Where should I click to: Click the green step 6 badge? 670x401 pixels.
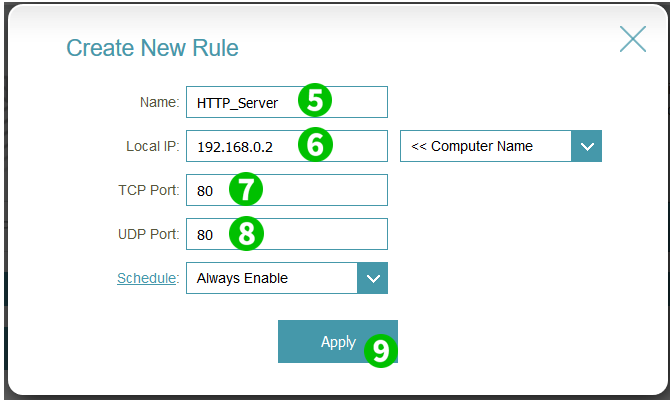pyautogui.click(x=313, y=145)
